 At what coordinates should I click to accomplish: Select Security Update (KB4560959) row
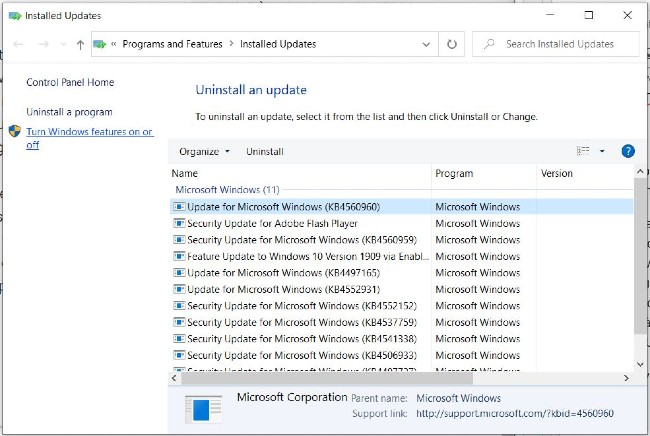pyautogui.click(x=401, y=240)
